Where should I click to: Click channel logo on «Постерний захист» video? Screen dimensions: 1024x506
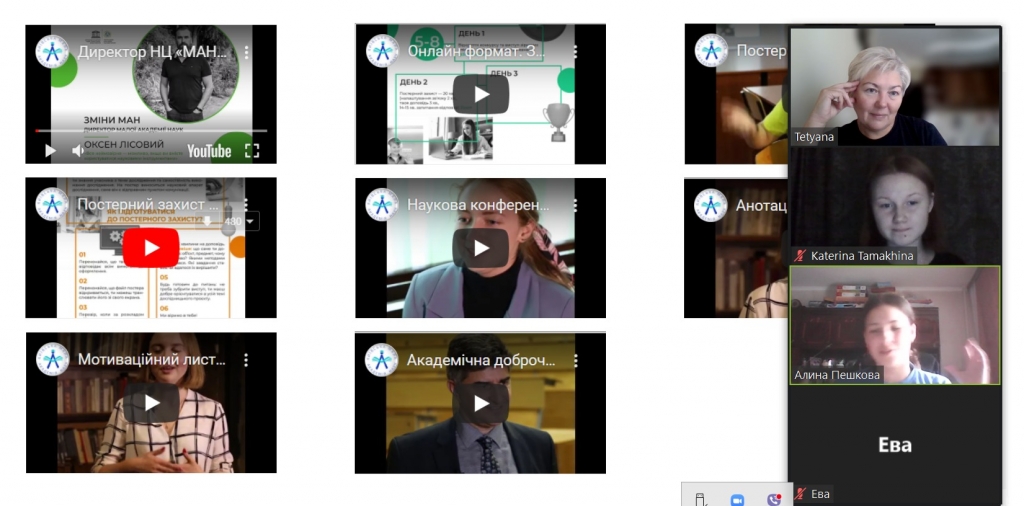click(53, 204)
